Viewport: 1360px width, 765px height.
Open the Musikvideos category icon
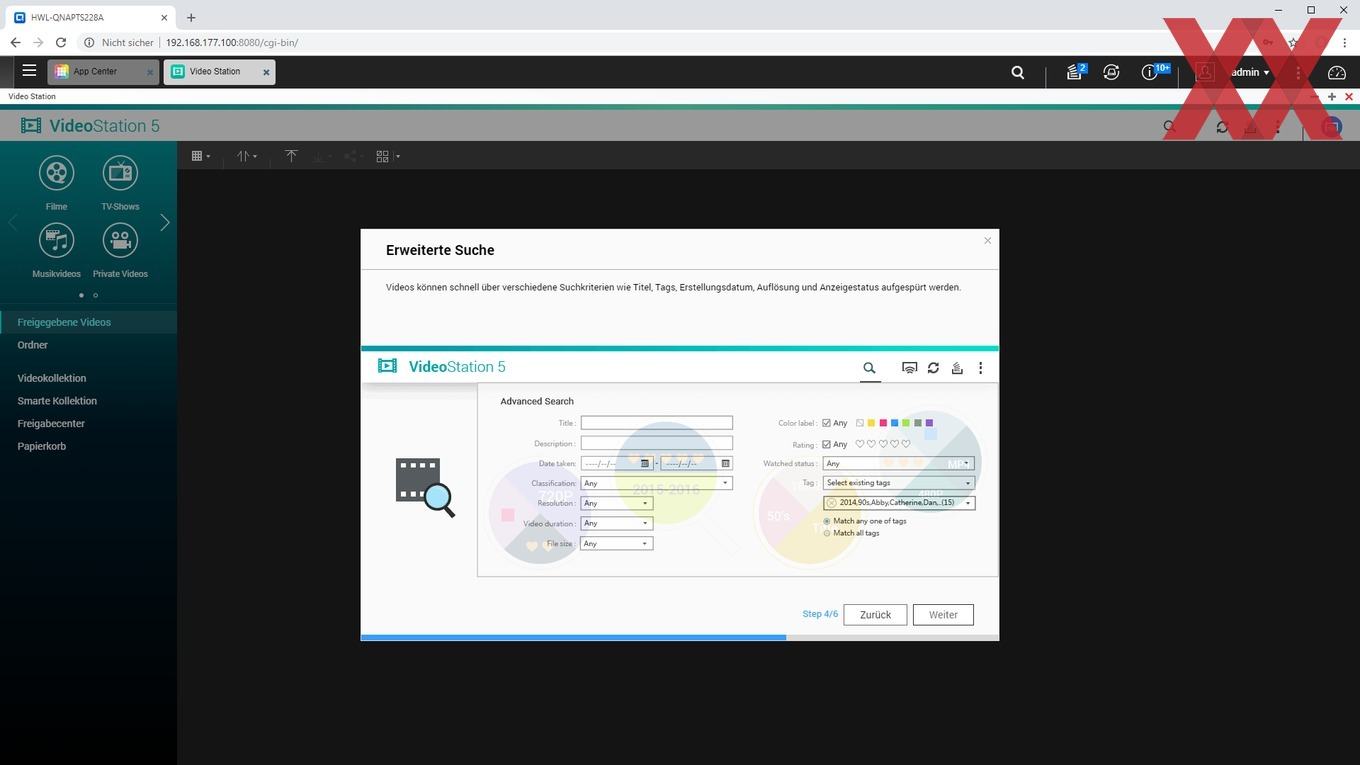coord(57,240)
